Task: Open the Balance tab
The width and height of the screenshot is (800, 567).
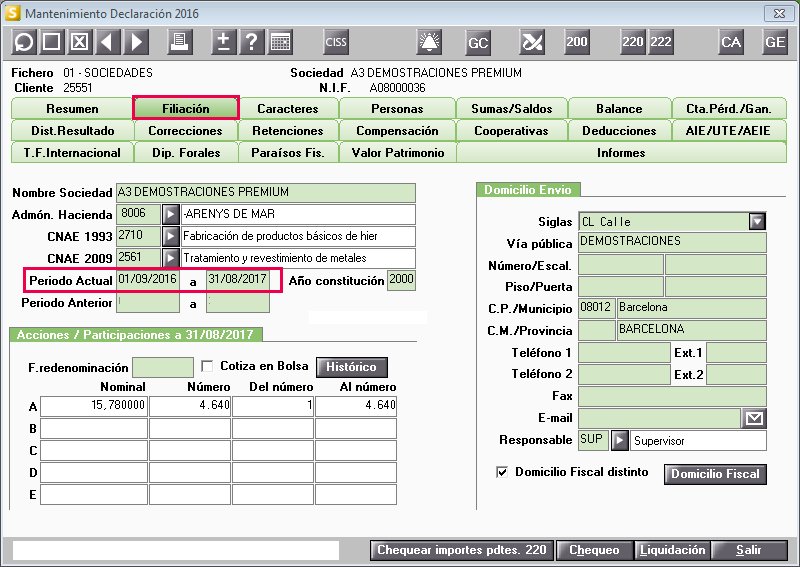Action: point(619,108)
